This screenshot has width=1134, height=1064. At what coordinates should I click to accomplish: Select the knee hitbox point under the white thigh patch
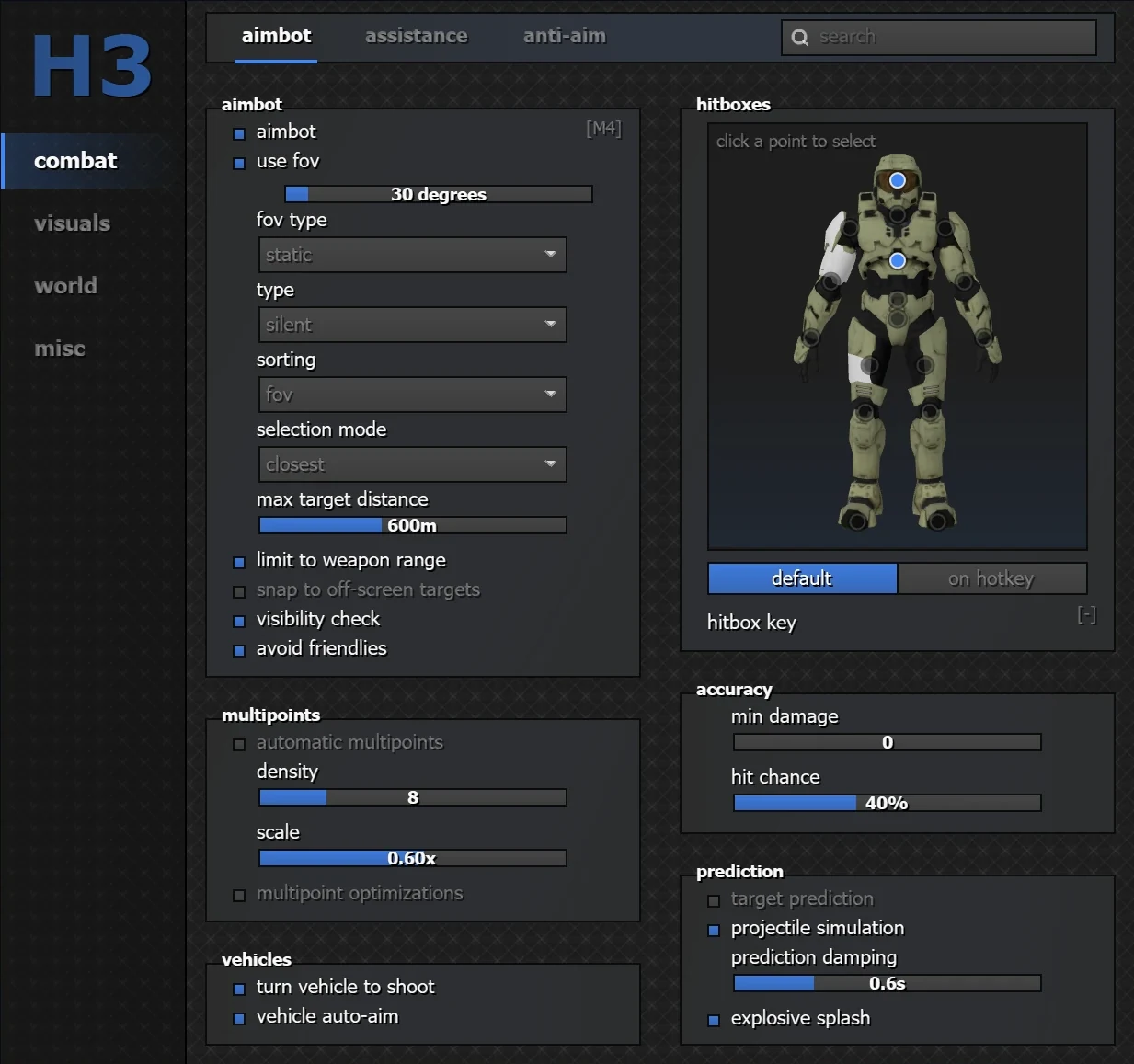(865, 412)
